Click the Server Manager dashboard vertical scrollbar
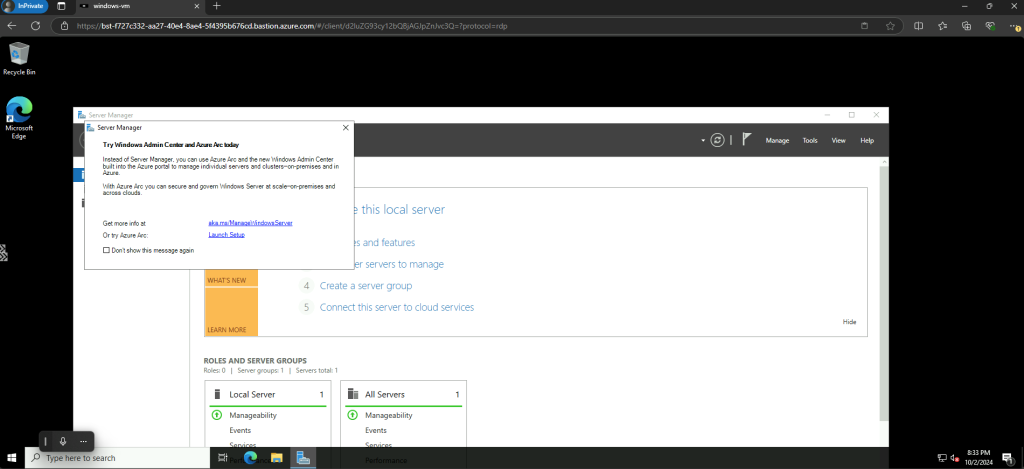Viewport: 1024px width, 469px height. [884, 294]
